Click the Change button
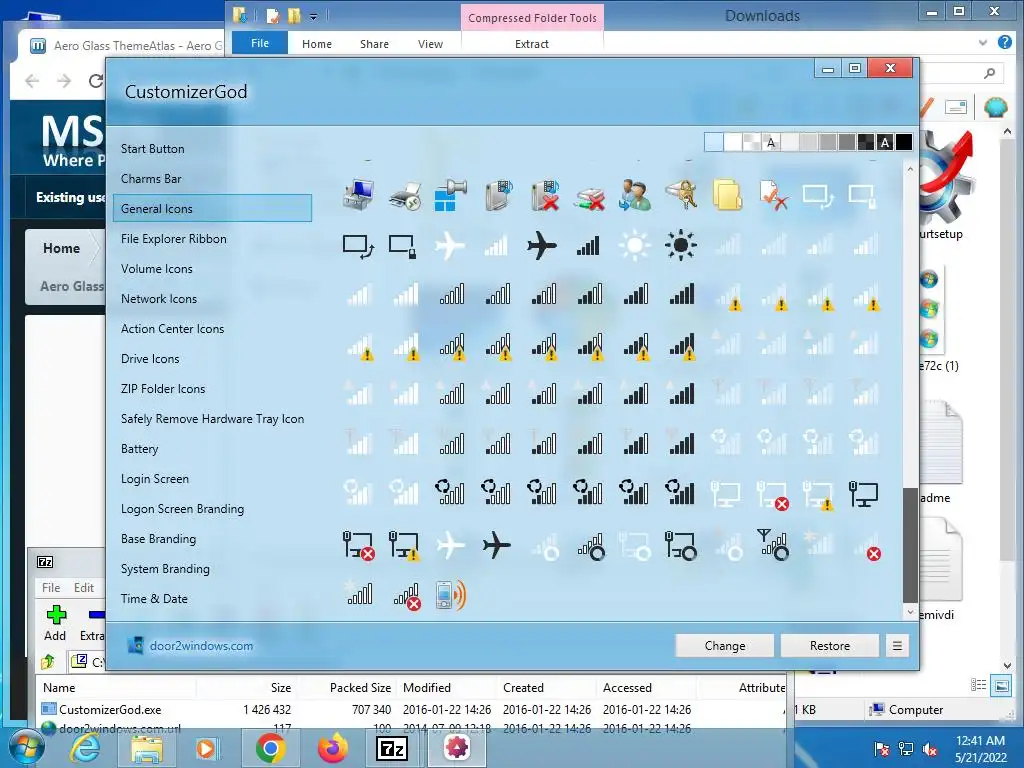Screen dimensions: 1024x768 (725, 646)
